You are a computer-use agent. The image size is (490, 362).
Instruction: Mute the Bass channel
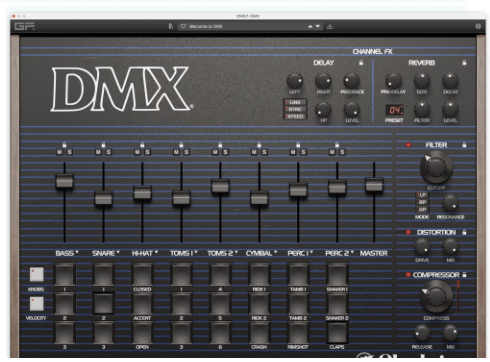point(60,152)
